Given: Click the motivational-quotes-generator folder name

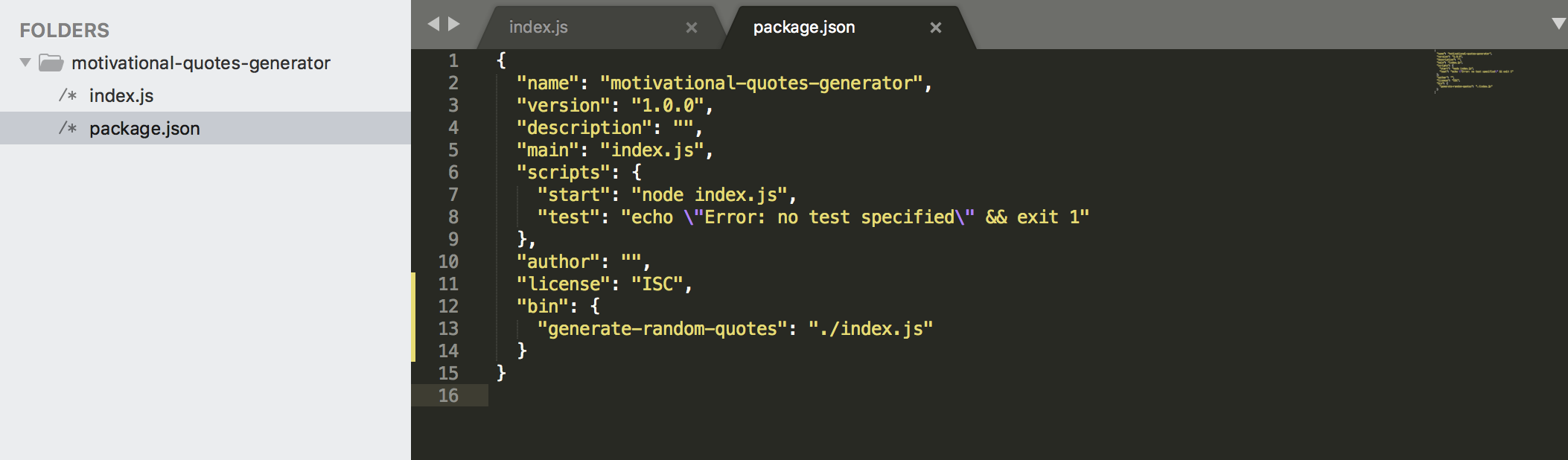Looking at the screenshot, I should (x=200, y=63).
